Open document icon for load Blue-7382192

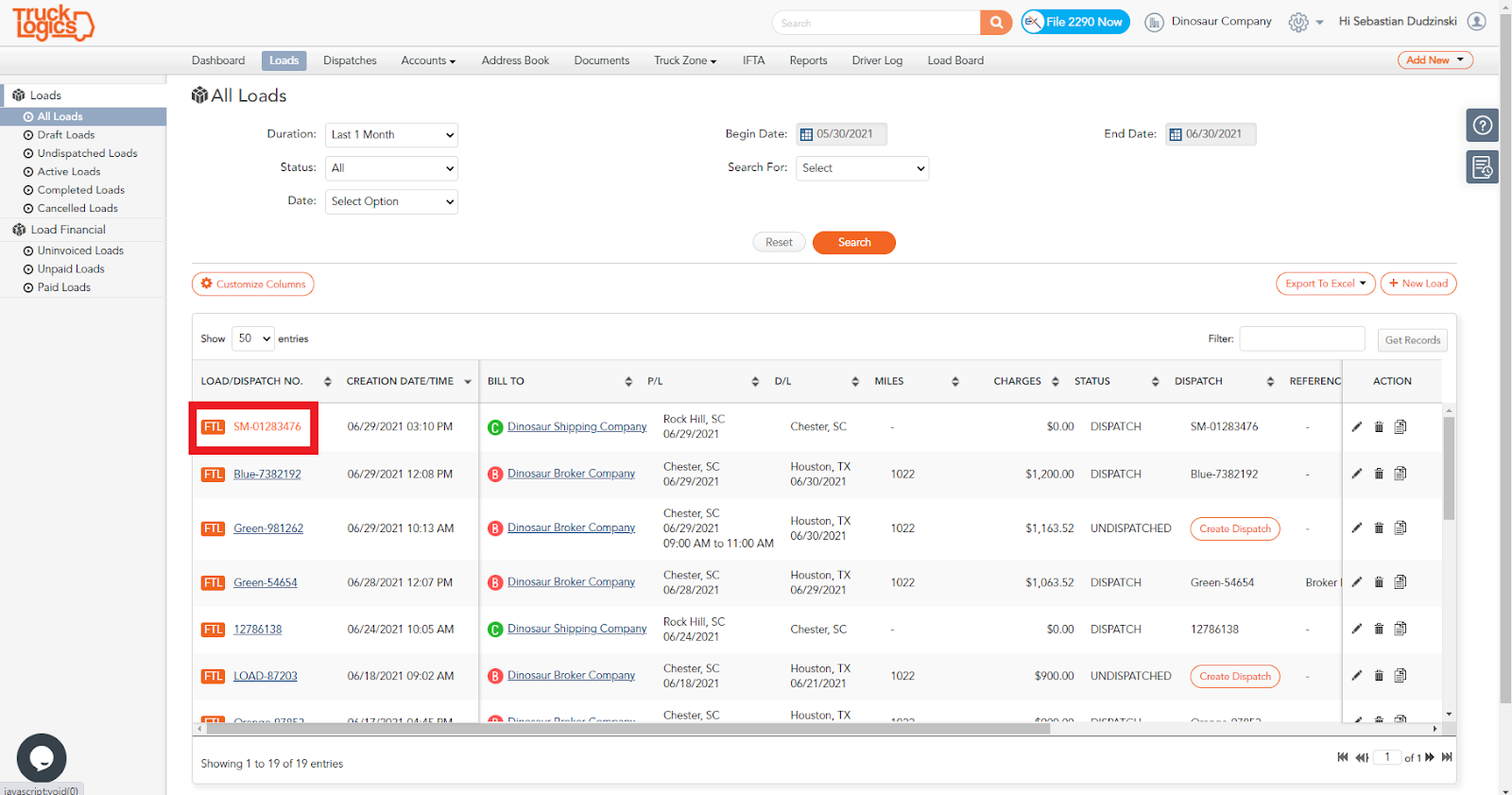coord(1400,474)
